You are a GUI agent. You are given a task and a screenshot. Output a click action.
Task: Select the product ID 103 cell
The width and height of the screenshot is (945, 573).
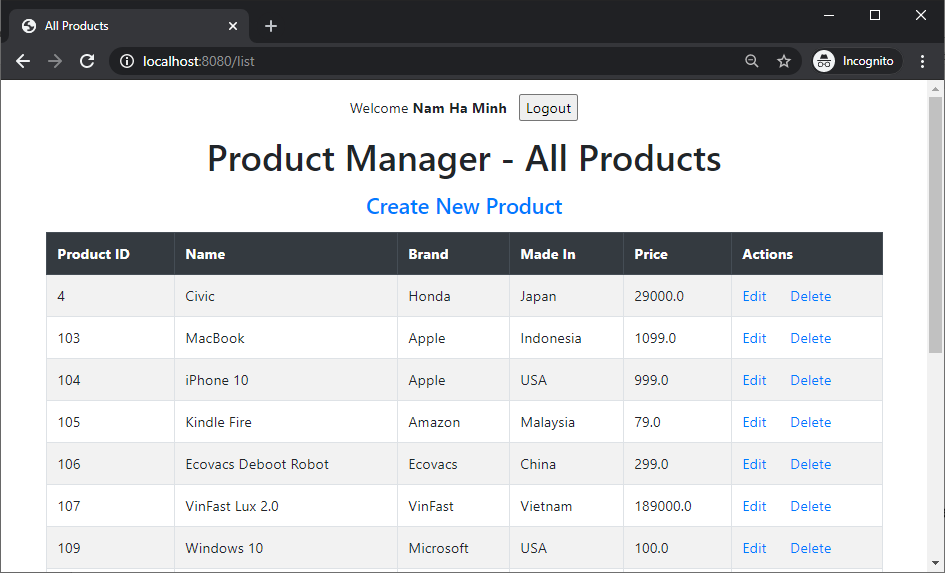tap(110, 338)
